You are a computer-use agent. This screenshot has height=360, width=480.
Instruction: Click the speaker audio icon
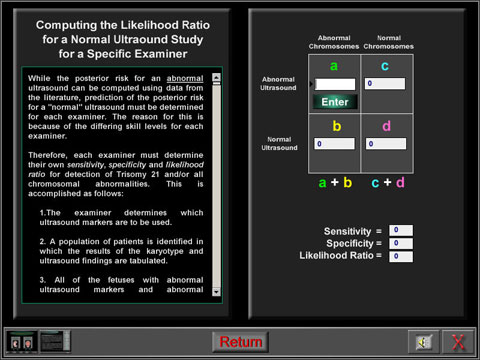[x=424, y=342]
